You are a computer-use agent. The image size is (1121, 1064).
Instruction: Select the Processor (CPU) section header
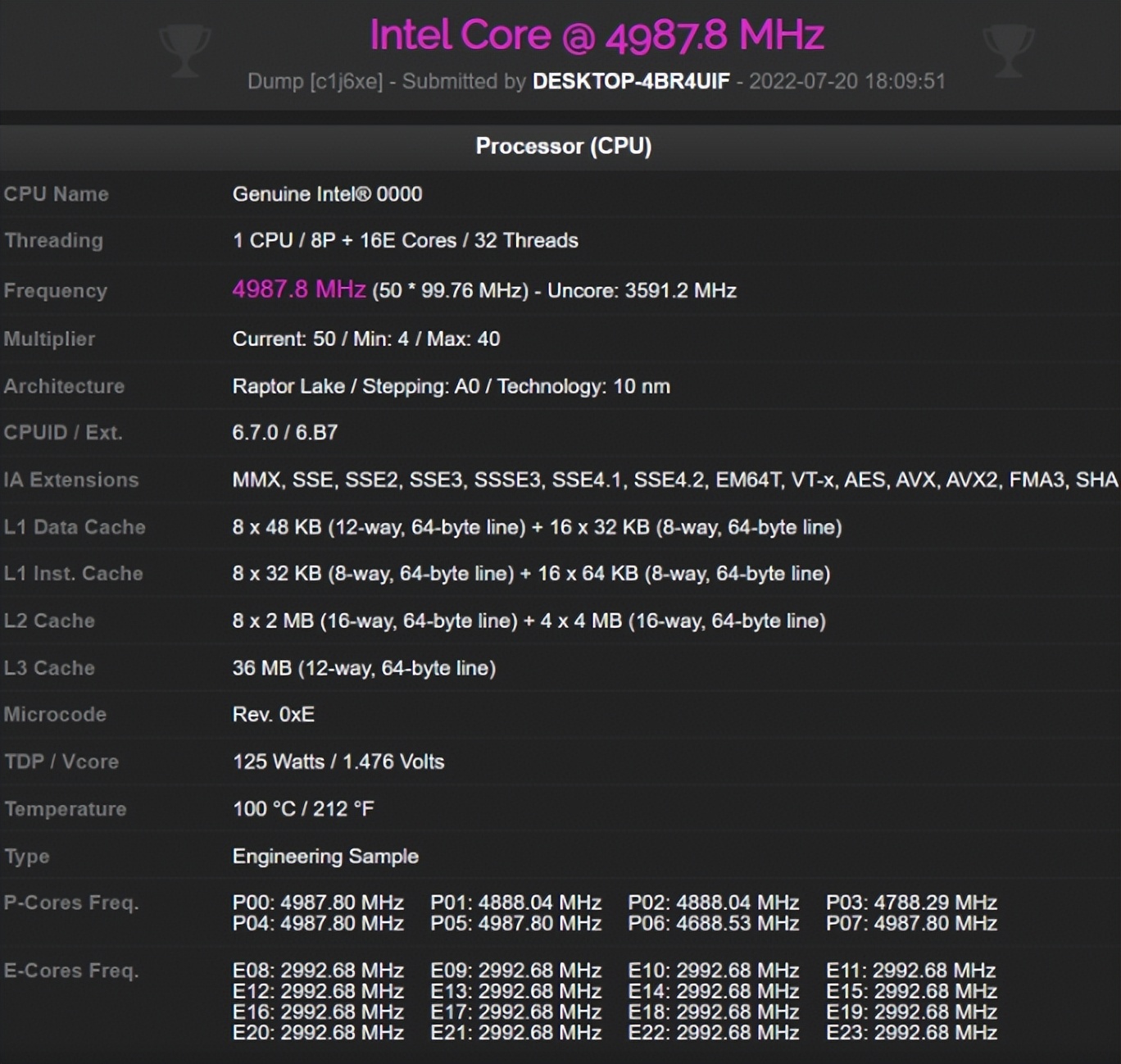pyautogui.click(x=563, y=146)
